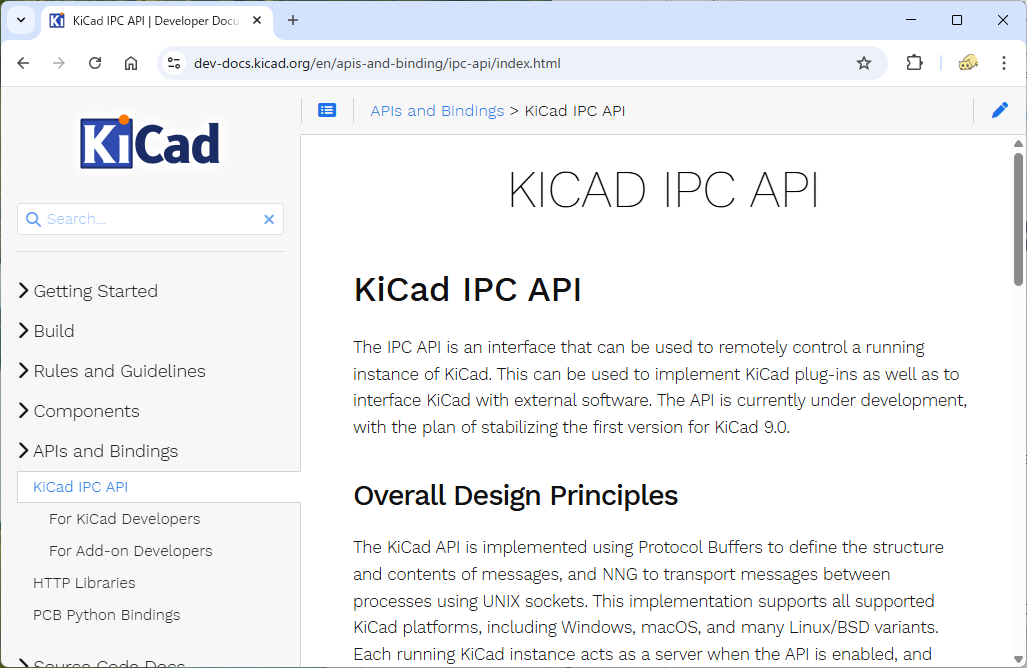The width and height of the screenshot is (1027, 668).
Task: Open the Chrome three-dot menu
Action: point(1003,63)
